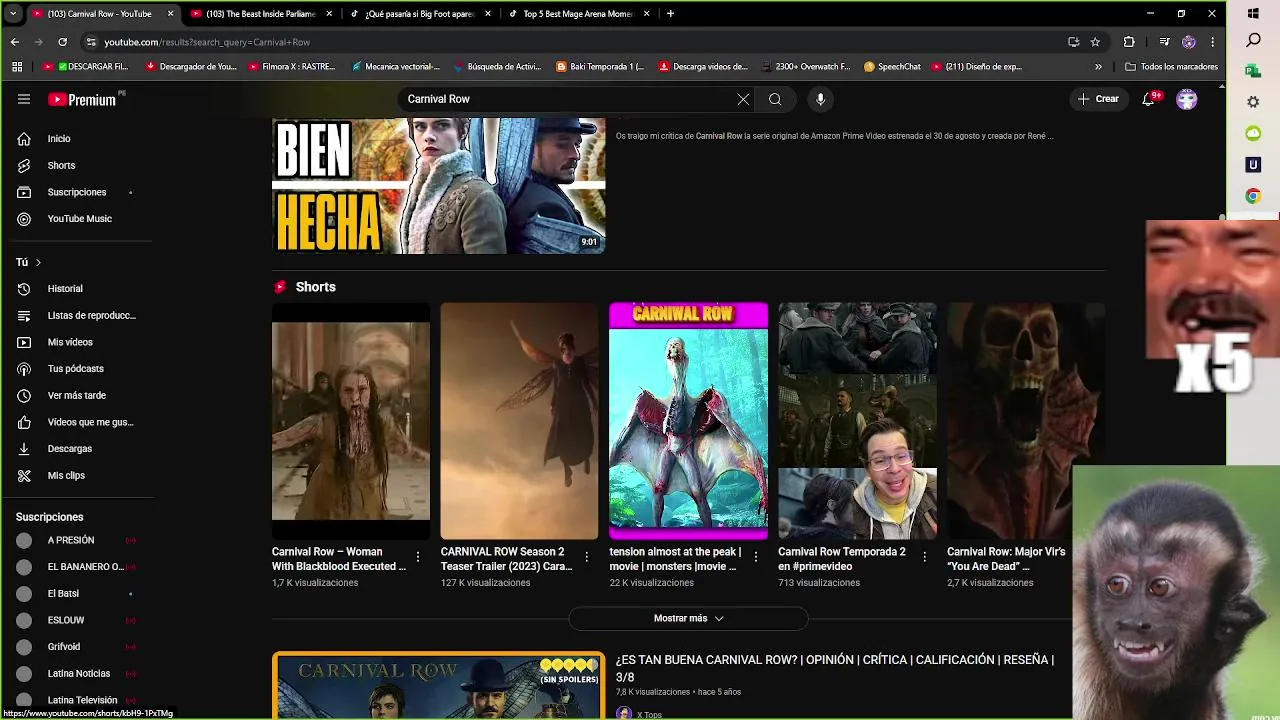Switch to The Beast Inside Parliament tab
Image resolution: width=1280 pixels, height=720 pixels.
(x=261, y=14)
